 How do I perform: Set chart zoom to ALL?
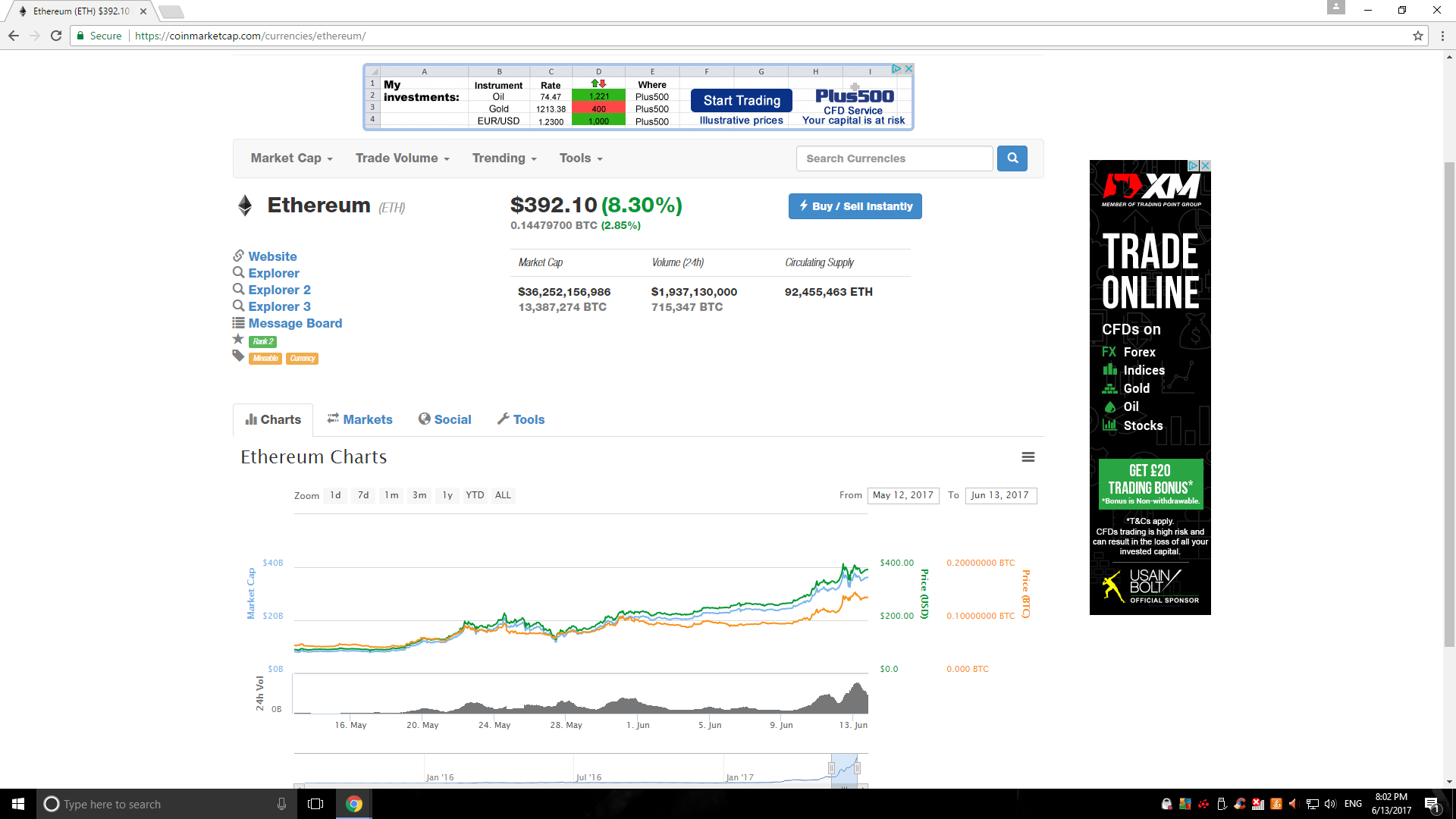[503, 495]
